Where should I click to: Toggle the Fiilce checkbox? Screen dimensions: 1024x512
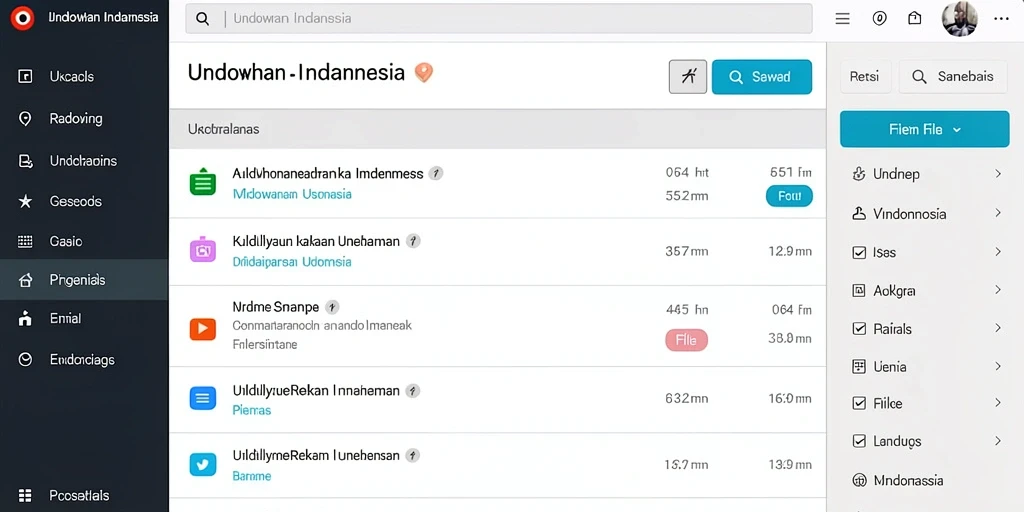click(859, 404)
